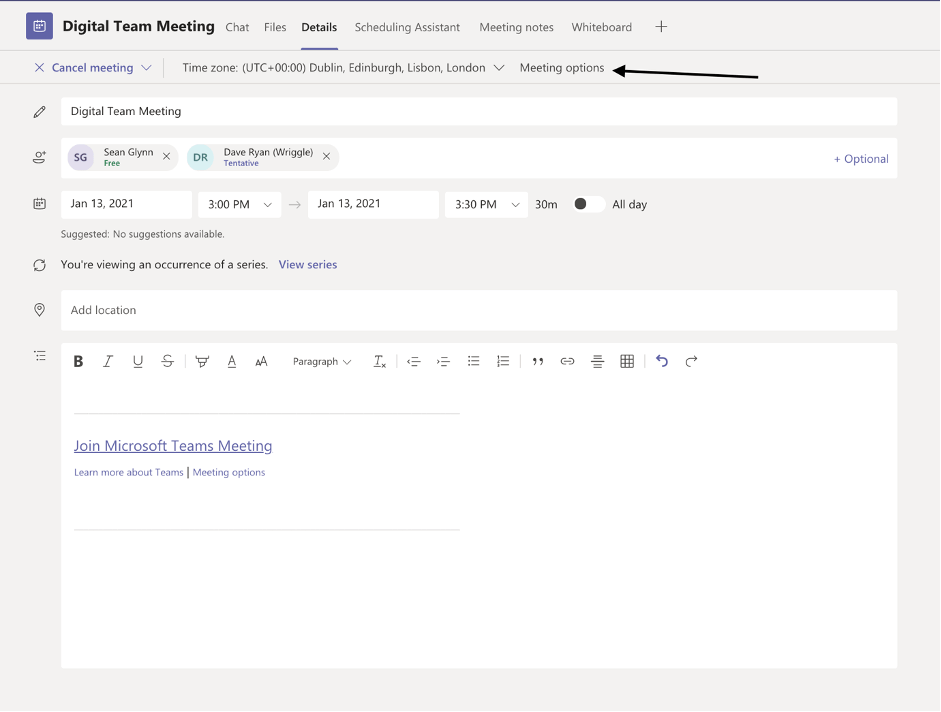Open the font color tool
Screen dimensions: 941x712
(x=232, y=361)
